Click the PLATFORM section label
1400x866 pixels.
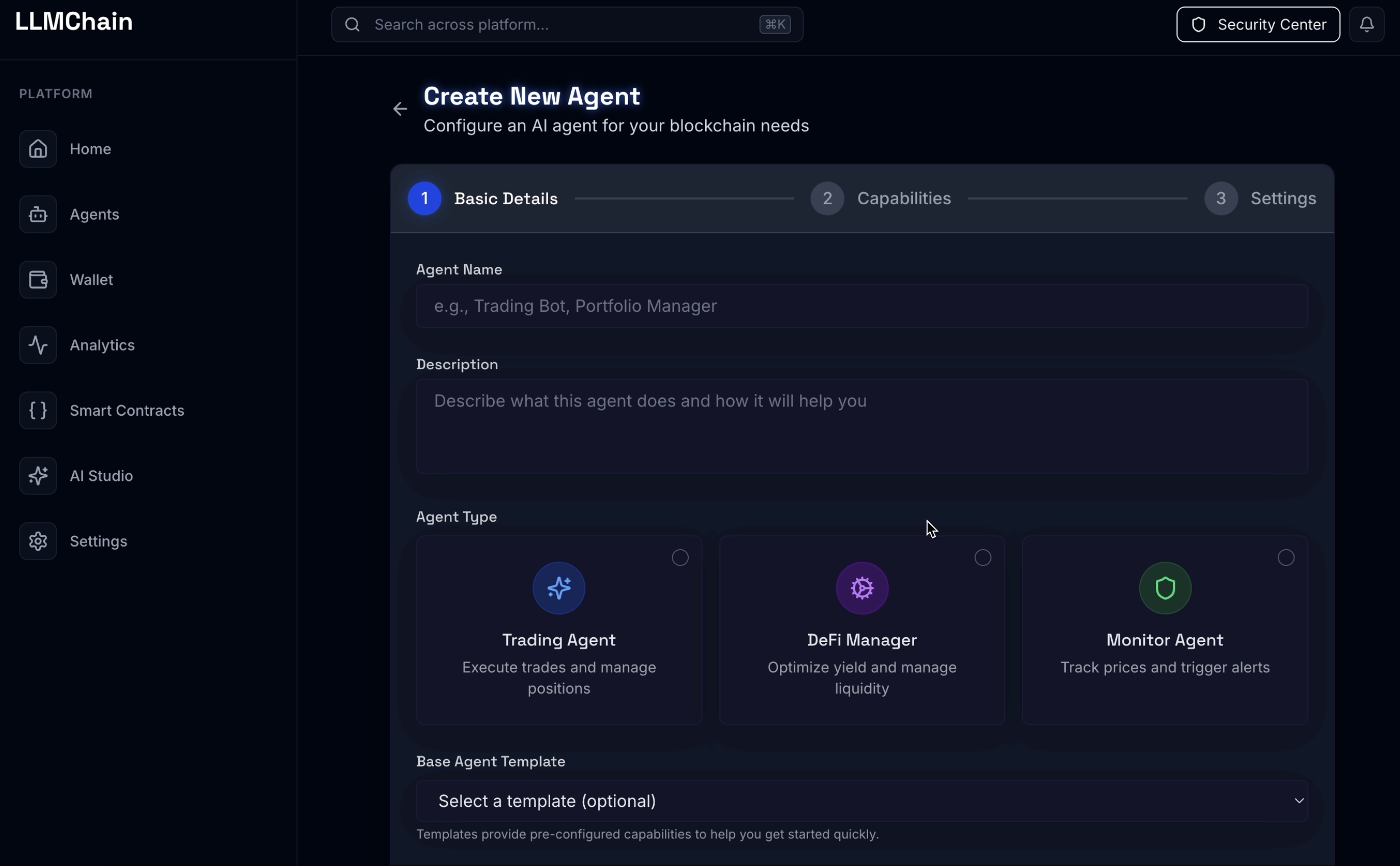click(x=56, y=93)
